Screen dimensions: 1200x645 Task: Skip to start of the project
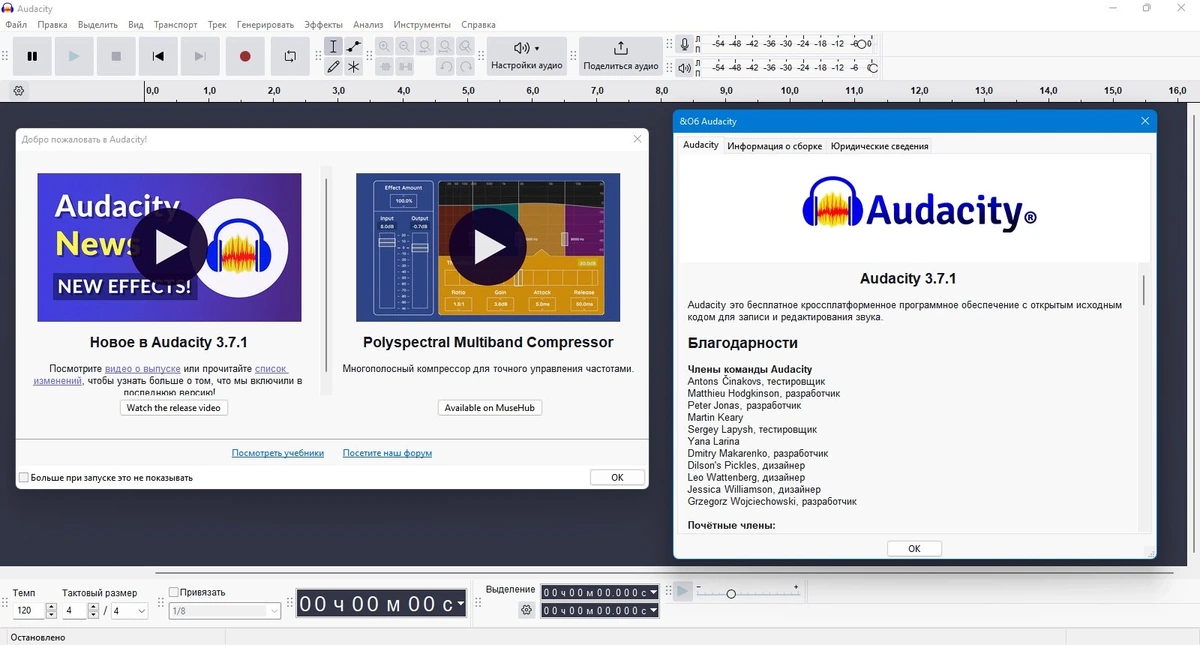[158, 57]
